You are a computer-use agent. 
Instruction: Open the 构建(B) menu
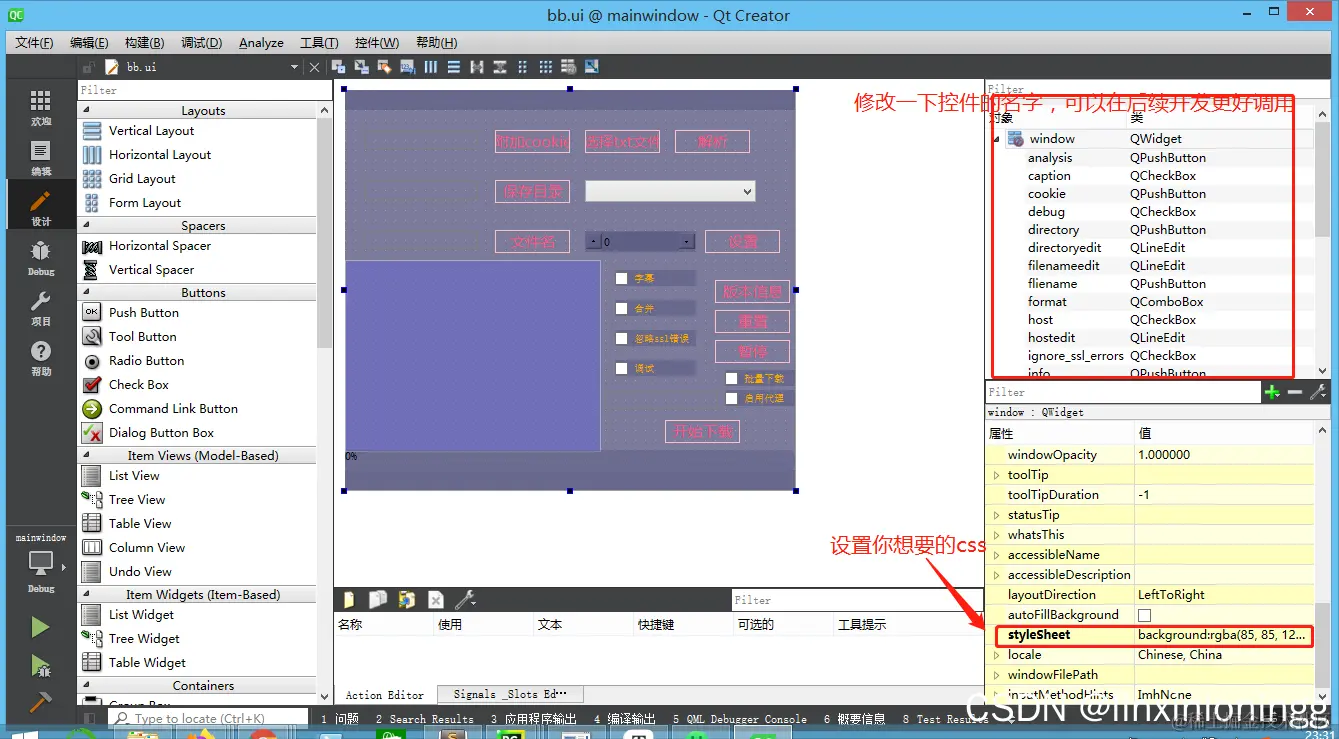click(144, 43)
